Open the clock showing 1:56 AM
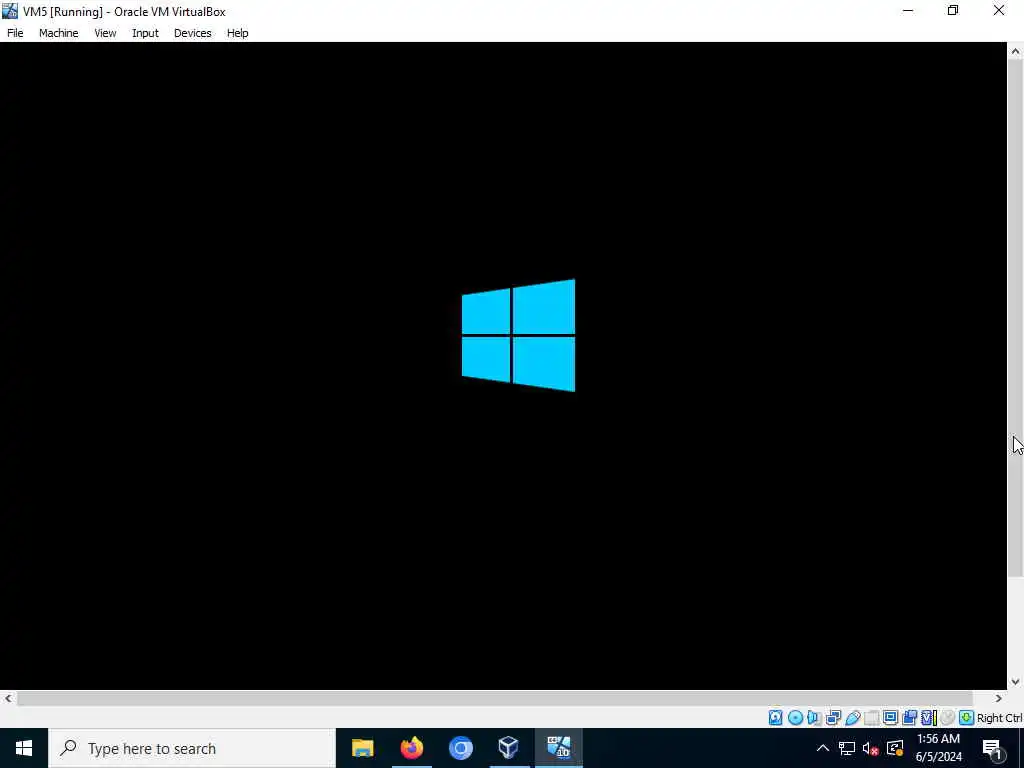This screenshot has width=1024, height=768. click(x=938, y=748)
